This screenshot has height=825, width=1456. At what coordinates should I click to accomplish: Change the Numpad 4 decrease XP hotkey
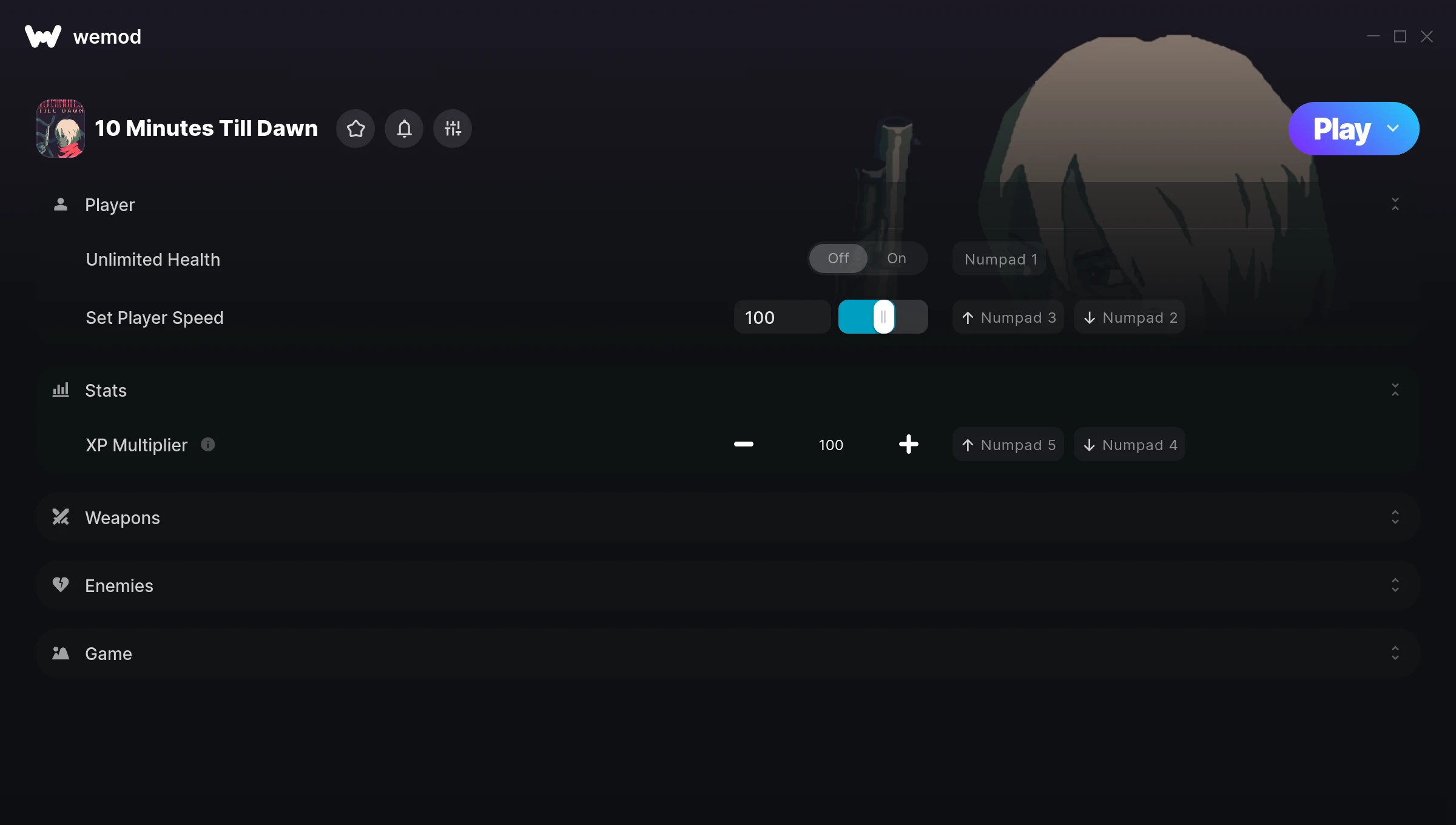click(x=1130, y=445)
